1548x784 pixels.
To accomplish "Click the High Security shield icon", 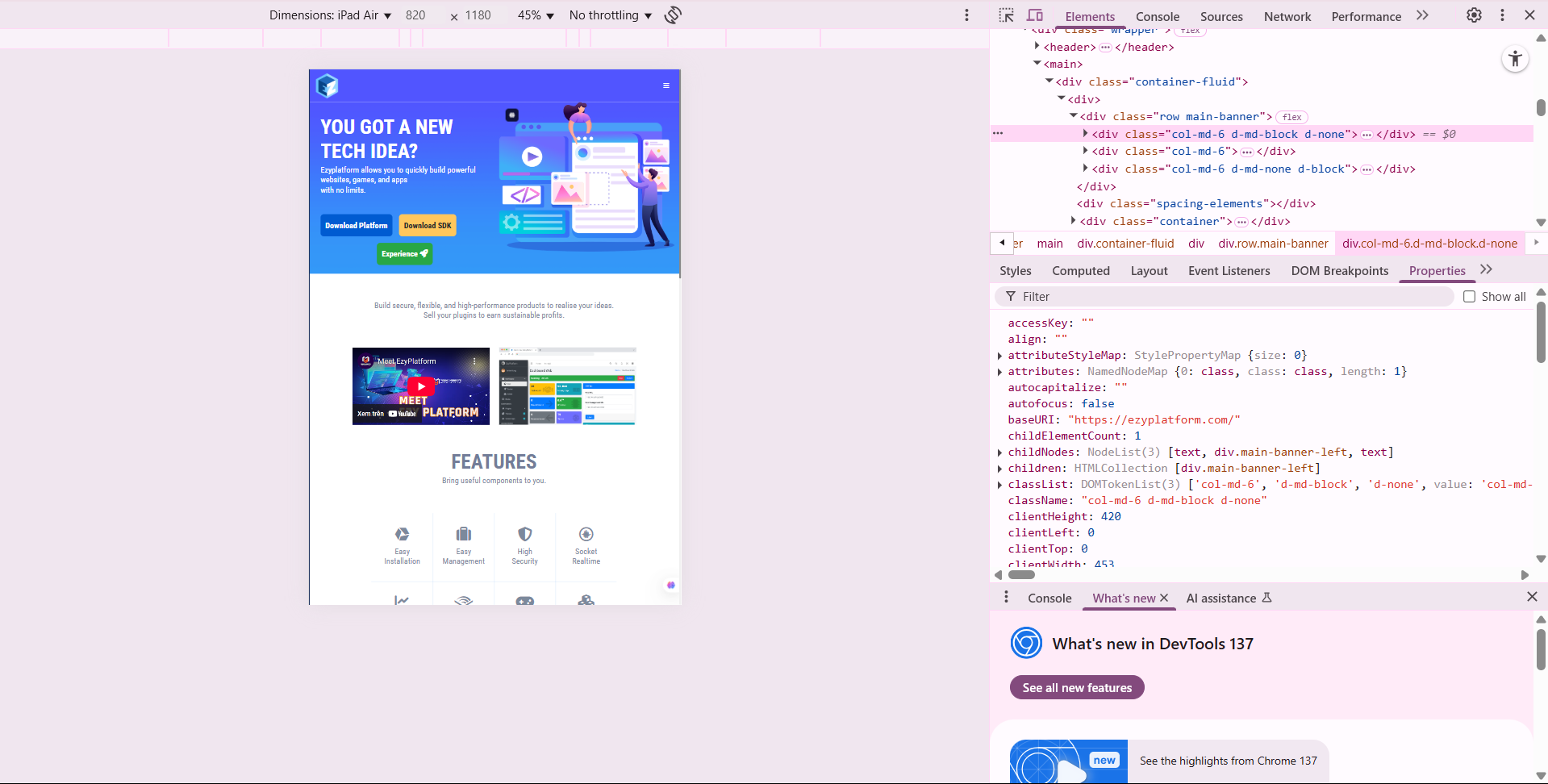I will coord(525,534).
